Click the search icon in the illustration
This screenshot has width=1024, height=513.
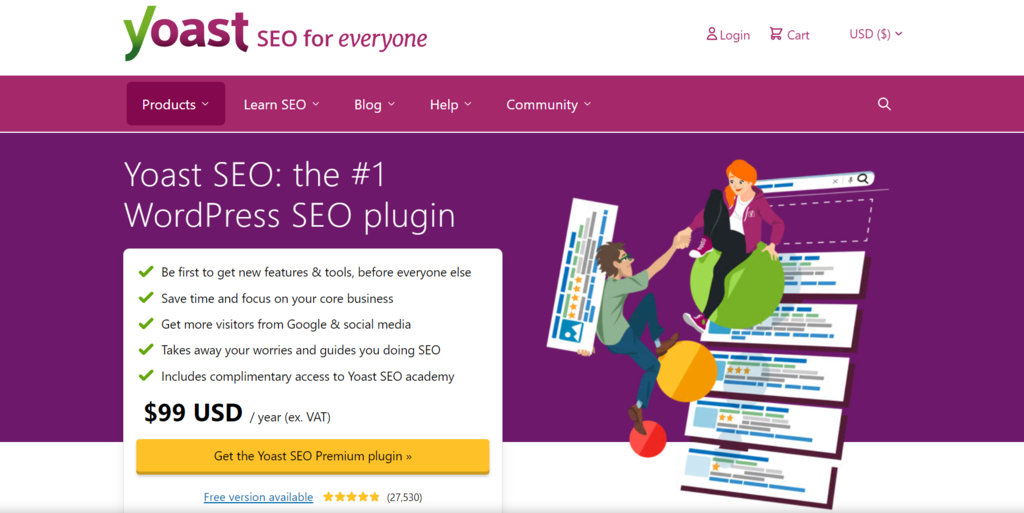863,179
